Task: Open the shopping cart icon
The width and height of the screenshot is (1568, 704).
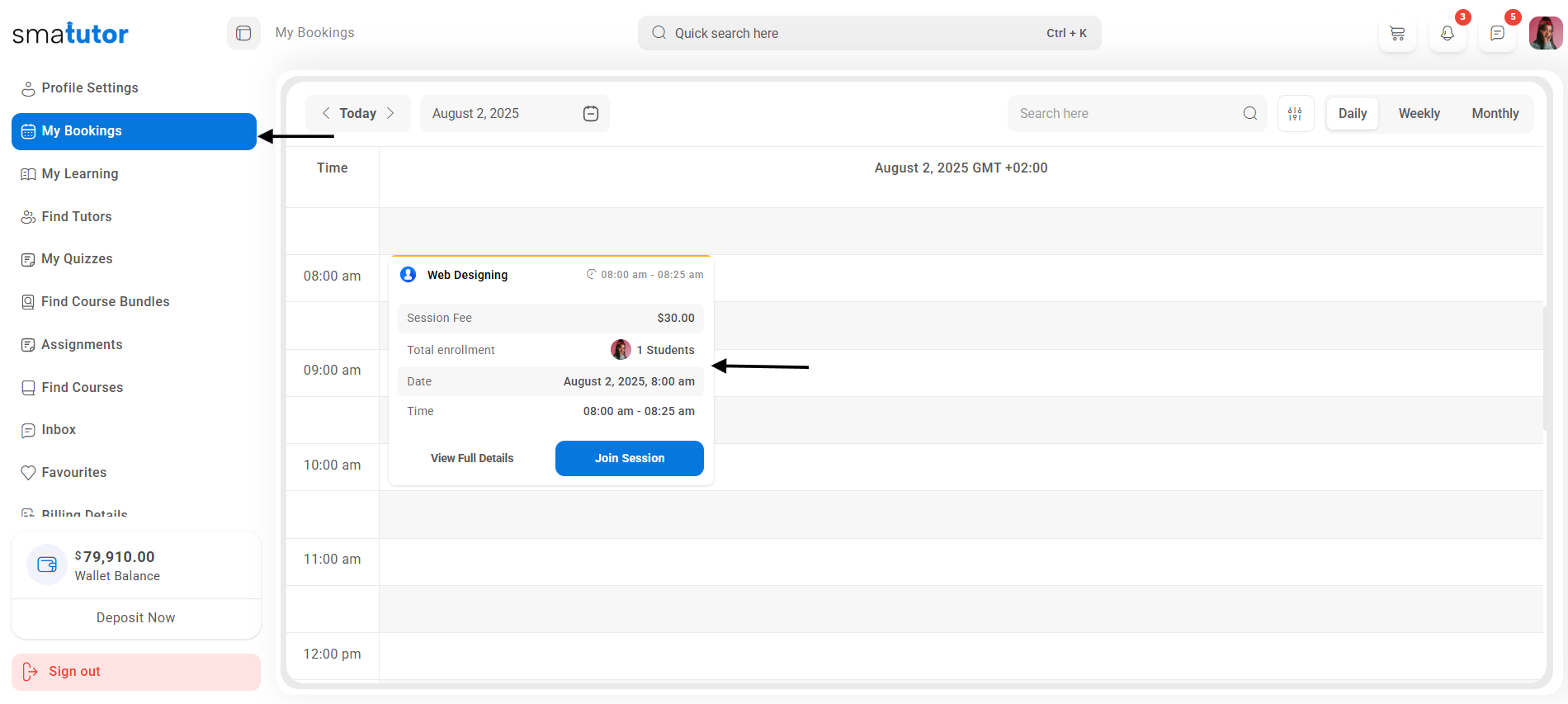Action: (x=1397, y=34)
